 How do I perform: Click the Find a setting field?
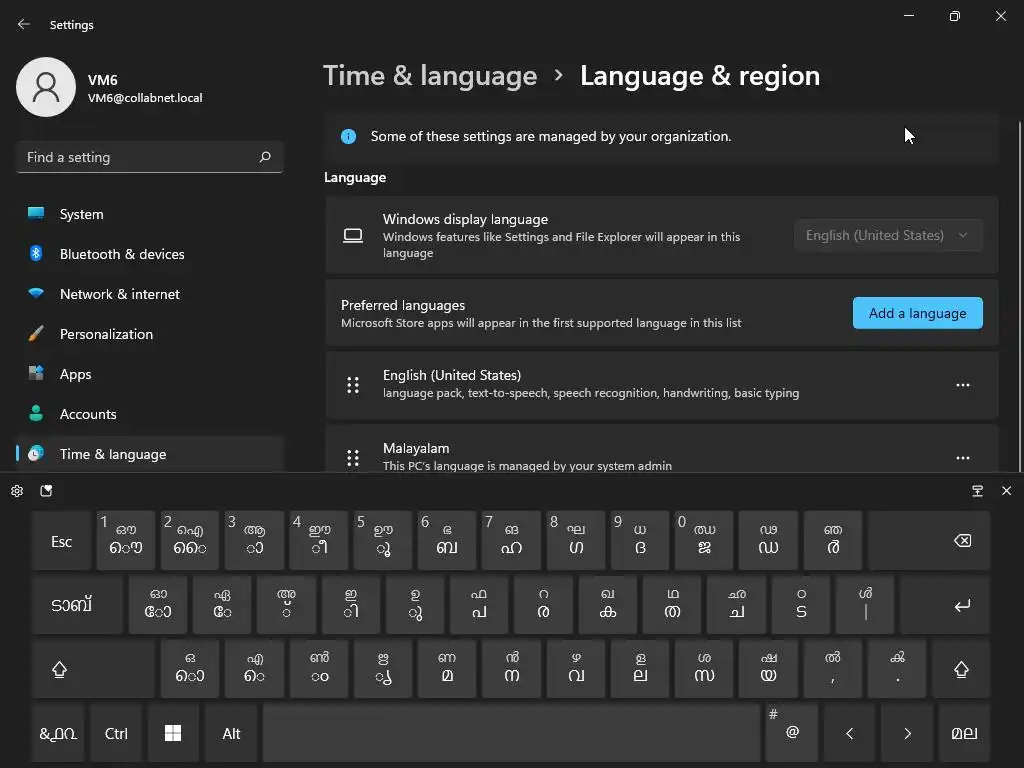pyautogui.click(x=150, y=157)
